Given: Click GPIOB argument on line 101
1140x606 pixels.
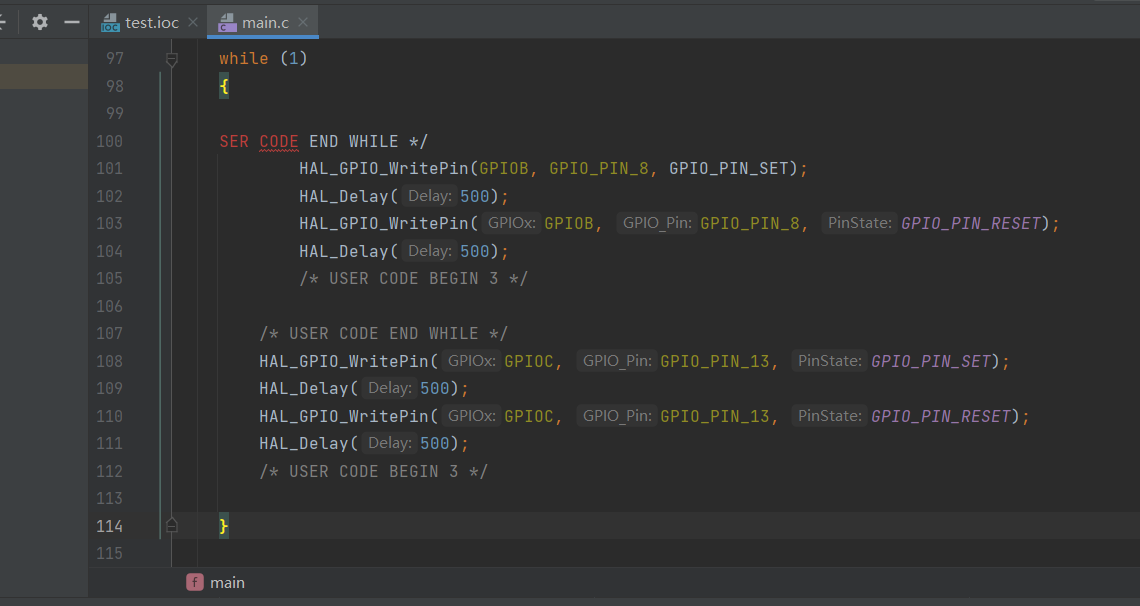Looking at the screenshot, I should click(504, 169).
